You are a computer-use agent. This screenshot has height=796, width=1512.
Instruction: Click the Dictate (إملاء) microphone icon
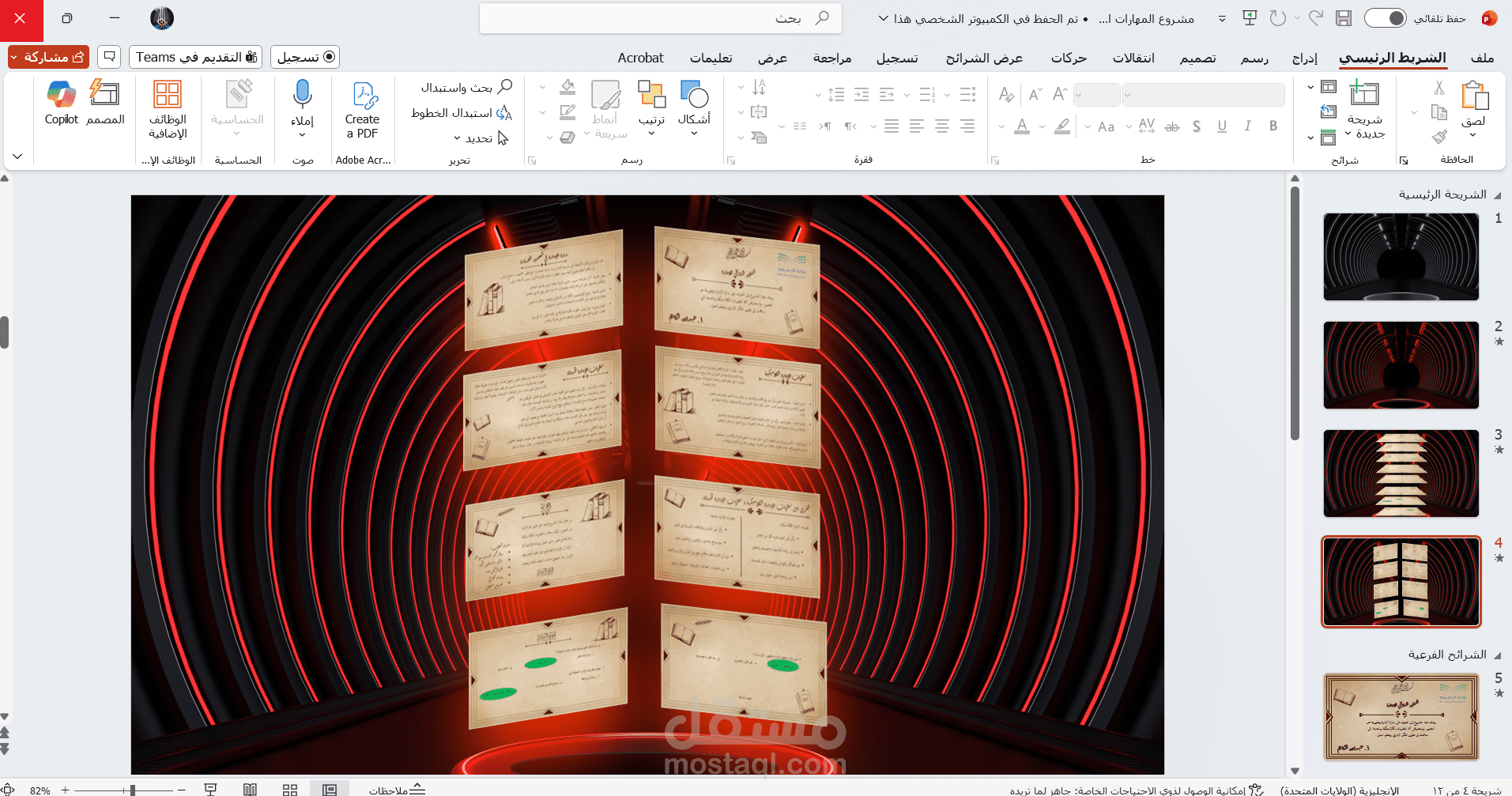(x=302, y=94)
